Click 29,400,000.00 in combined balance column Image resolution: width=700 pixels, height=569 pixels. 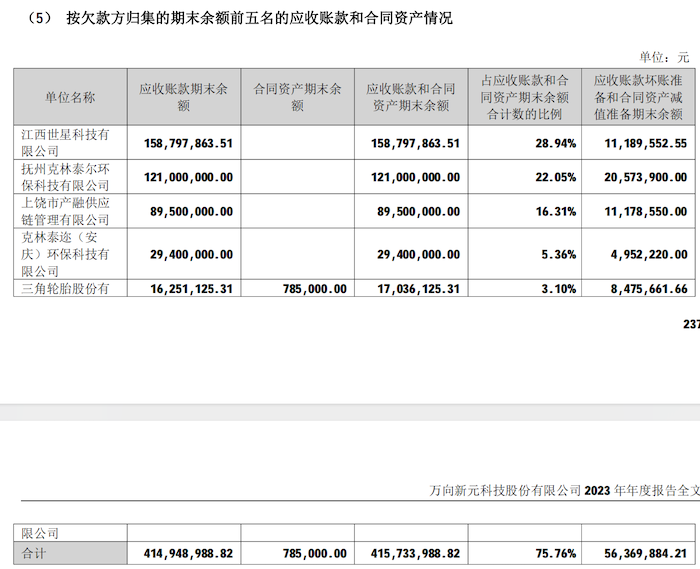pyautogui.click(x=418, y=254)
